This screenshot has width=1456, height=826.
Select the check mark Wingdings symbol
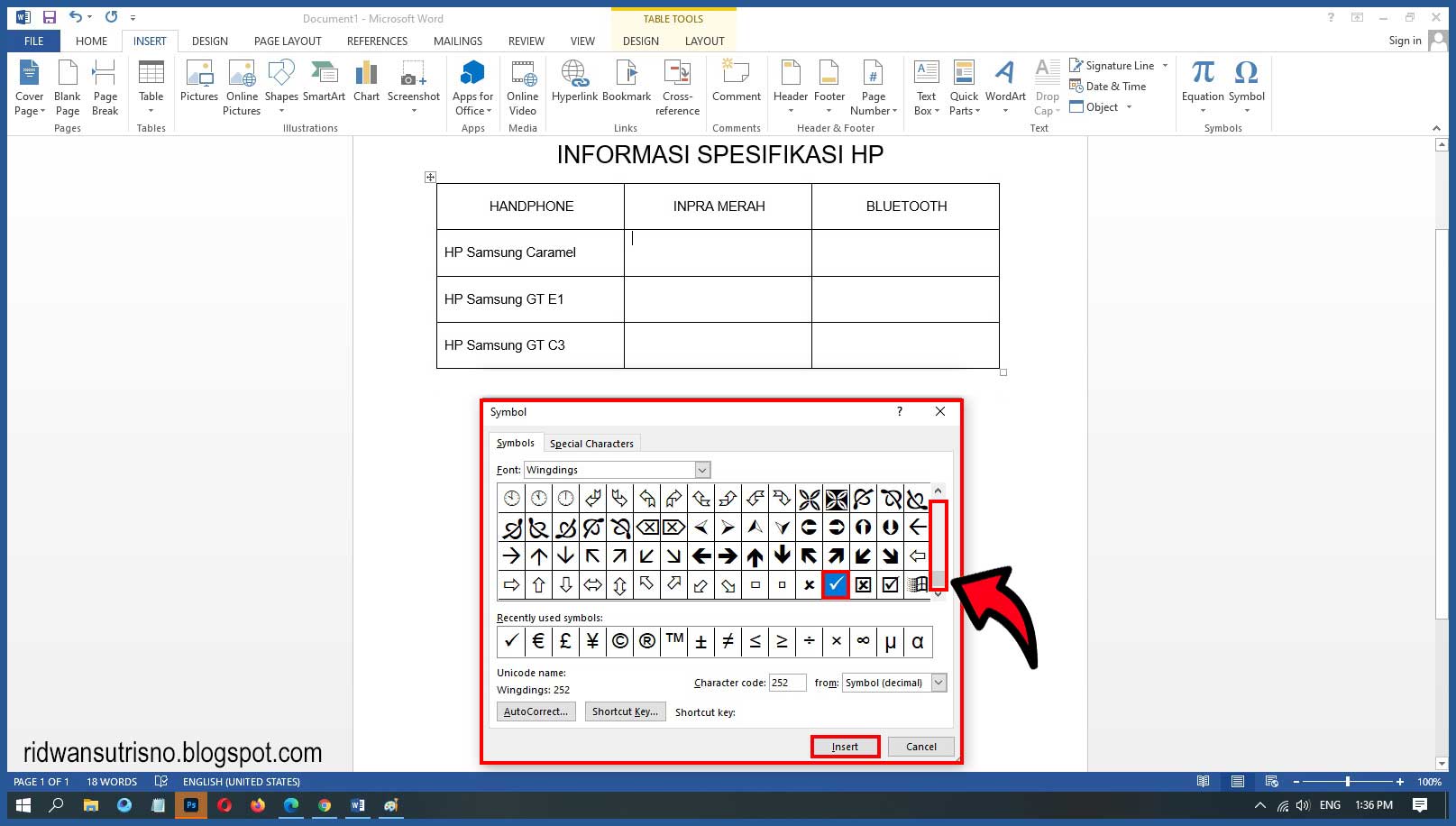tap(836, 584)
